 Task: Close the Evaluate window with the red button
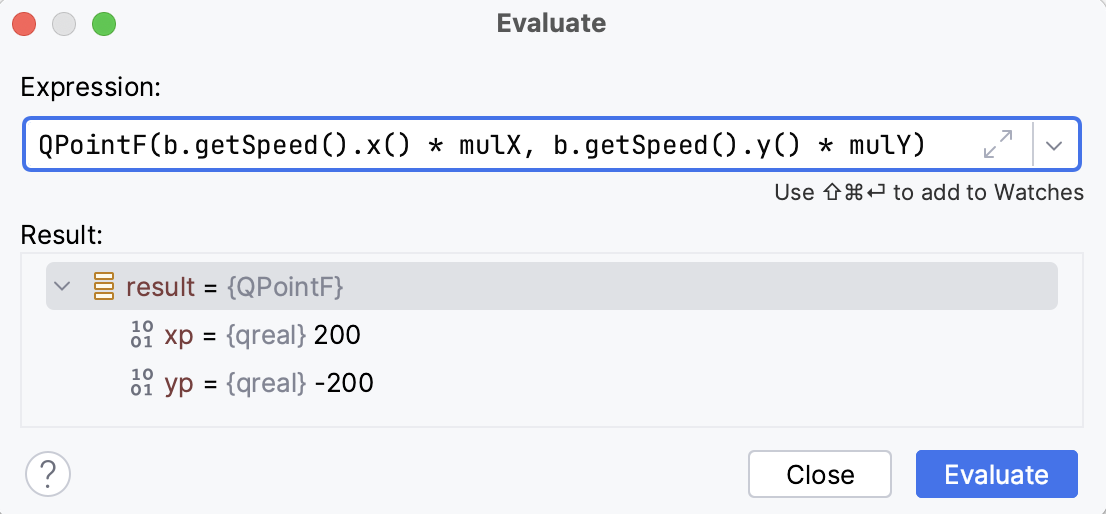tap(25, 24)
